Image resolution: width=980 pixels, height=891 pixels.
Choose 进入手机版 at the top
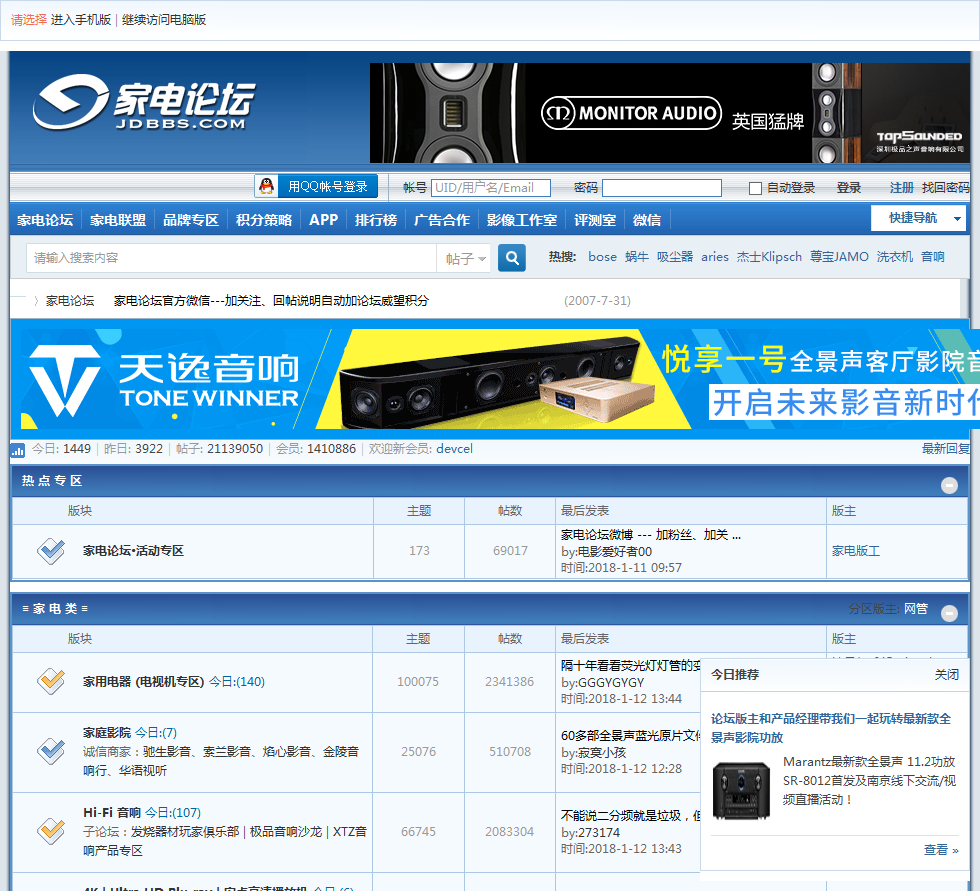point(81,20)
